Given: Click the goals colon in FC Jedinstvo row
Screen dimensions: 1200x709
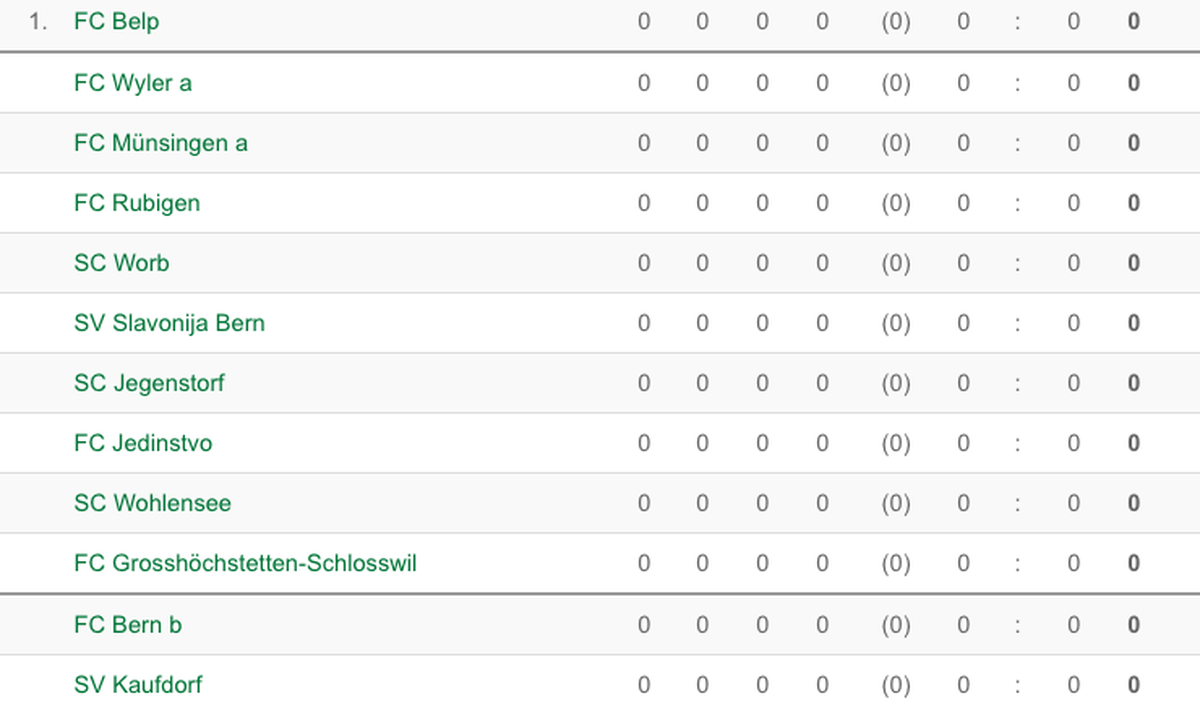Looking at the screenshot, I should tap(1017, 443).
